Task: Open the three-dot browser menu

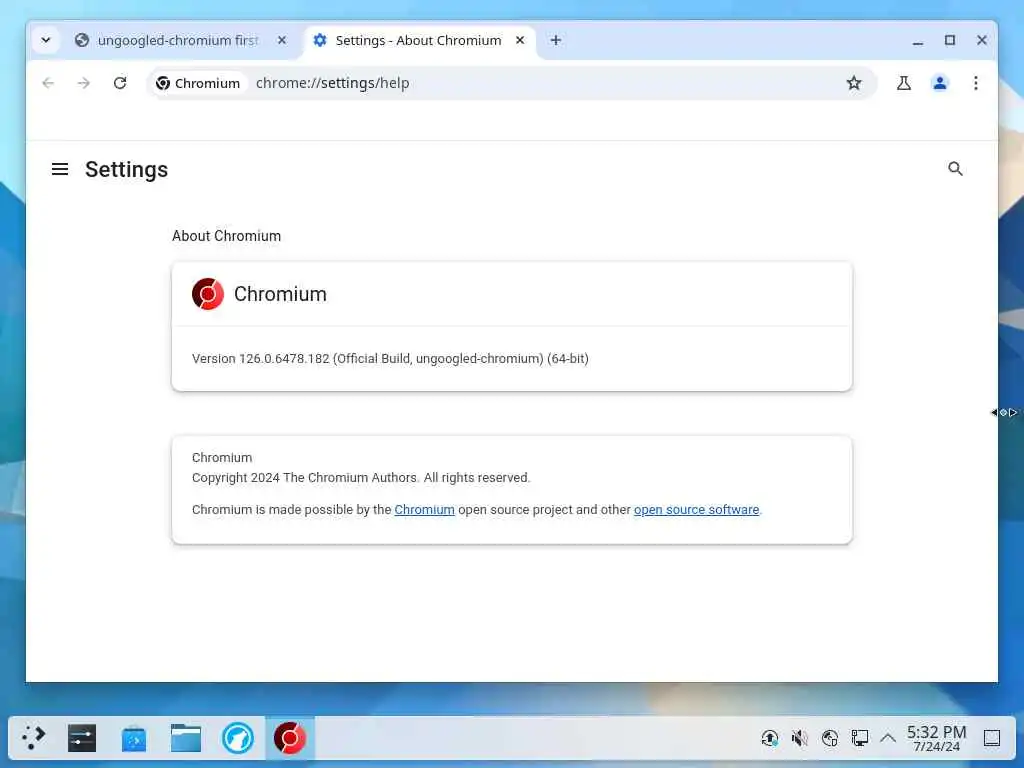Action: pos(976,83)
